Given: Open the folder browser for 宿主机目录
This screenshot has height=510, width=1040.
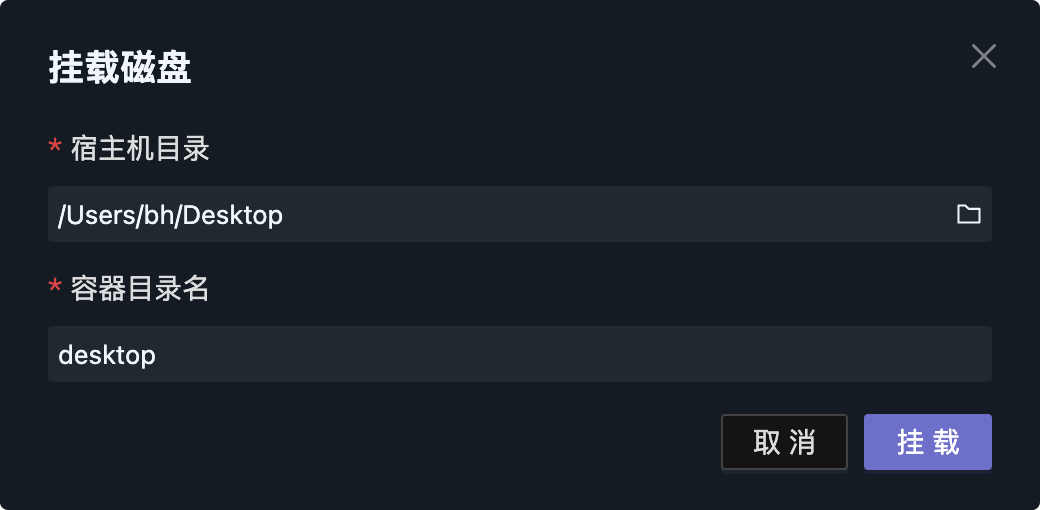Looking at the screenshot, I should pos(968,214).
